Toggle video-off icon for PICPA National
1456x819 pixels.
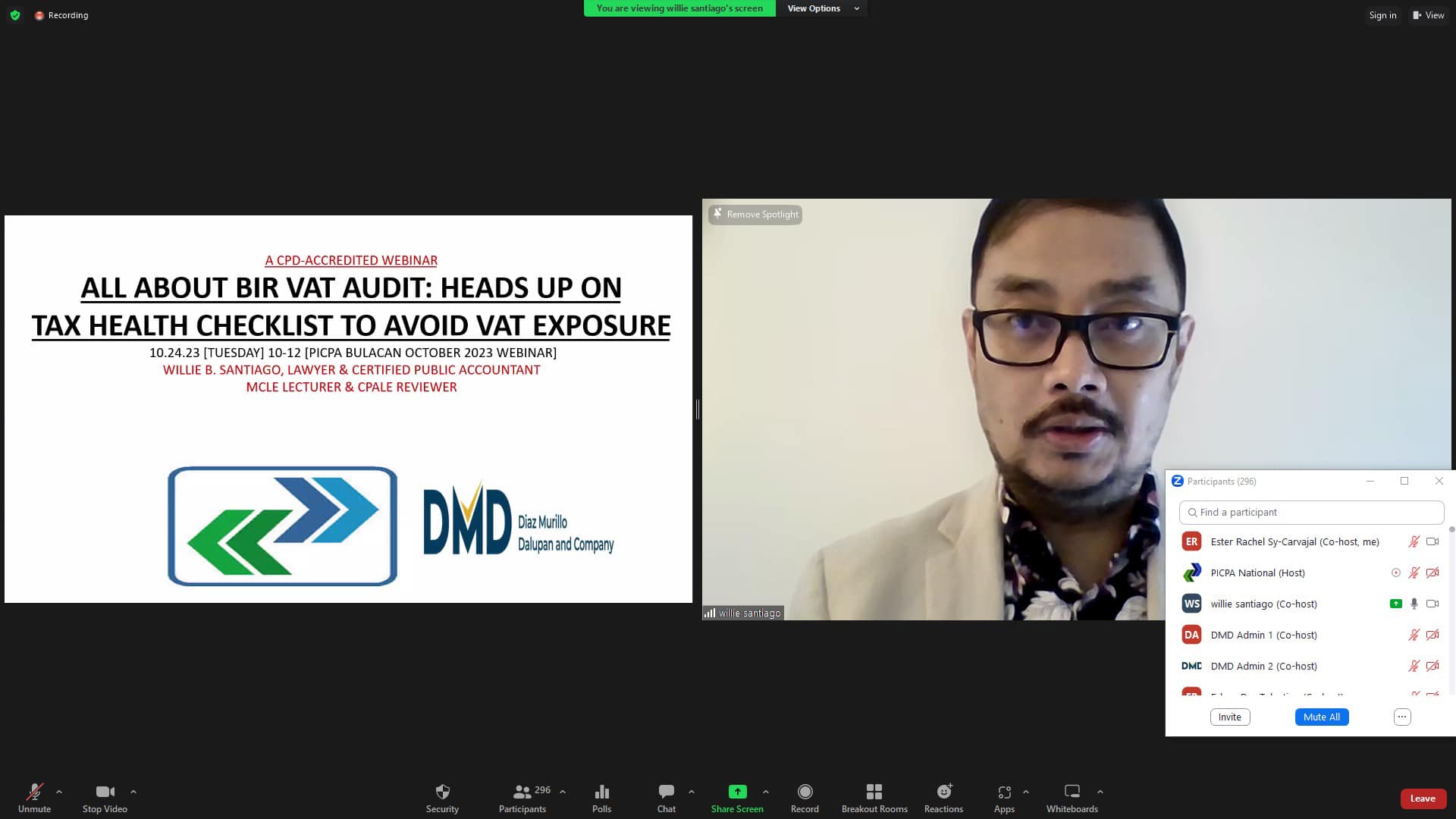[1432, 573]
